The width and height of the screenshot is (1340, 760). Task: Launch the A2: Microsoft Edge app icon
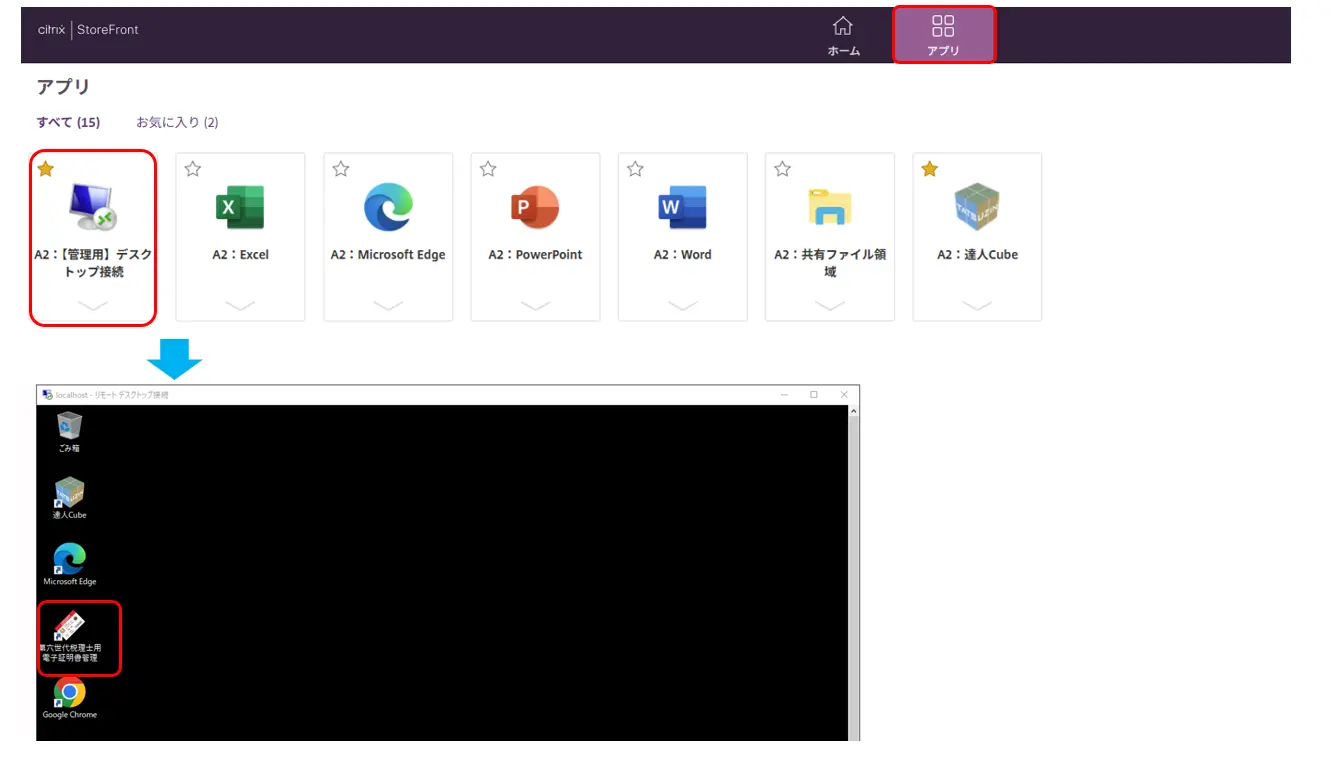(388, 207)
